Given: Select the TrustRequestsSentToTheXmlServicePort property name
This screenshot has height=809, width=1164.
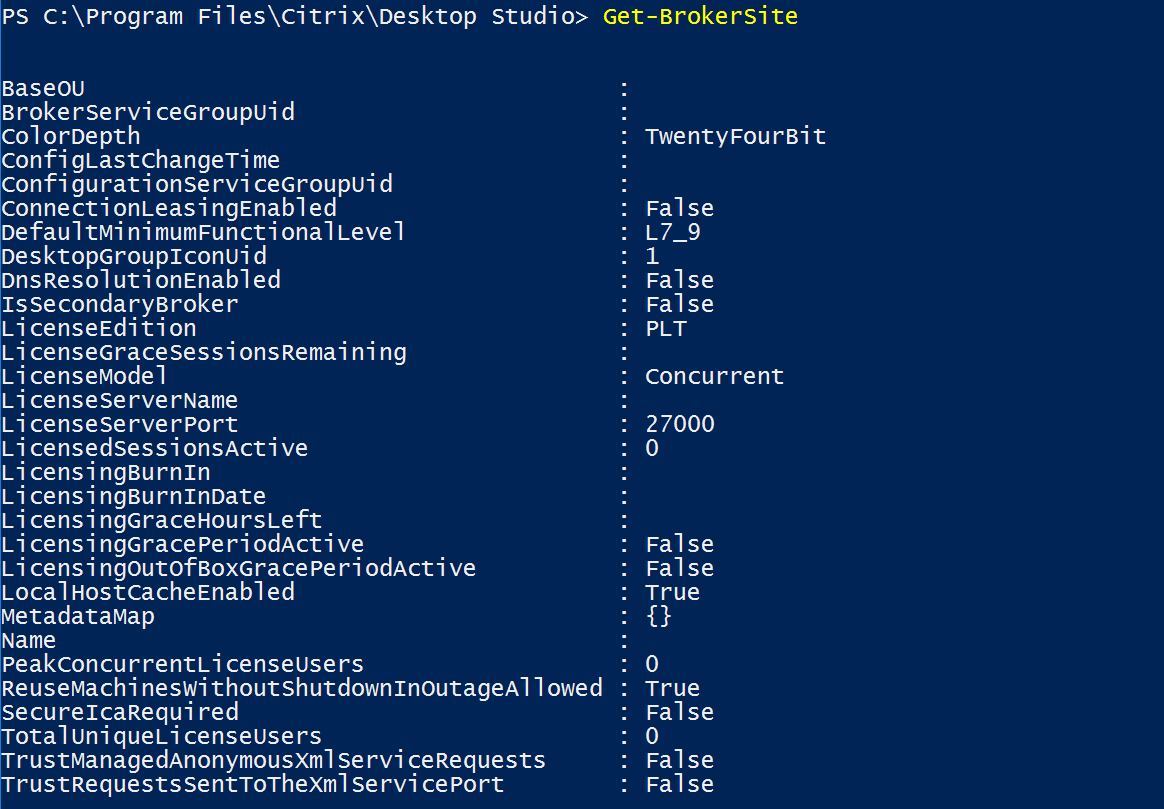Looking at the screenshot, I should point(253,785).
